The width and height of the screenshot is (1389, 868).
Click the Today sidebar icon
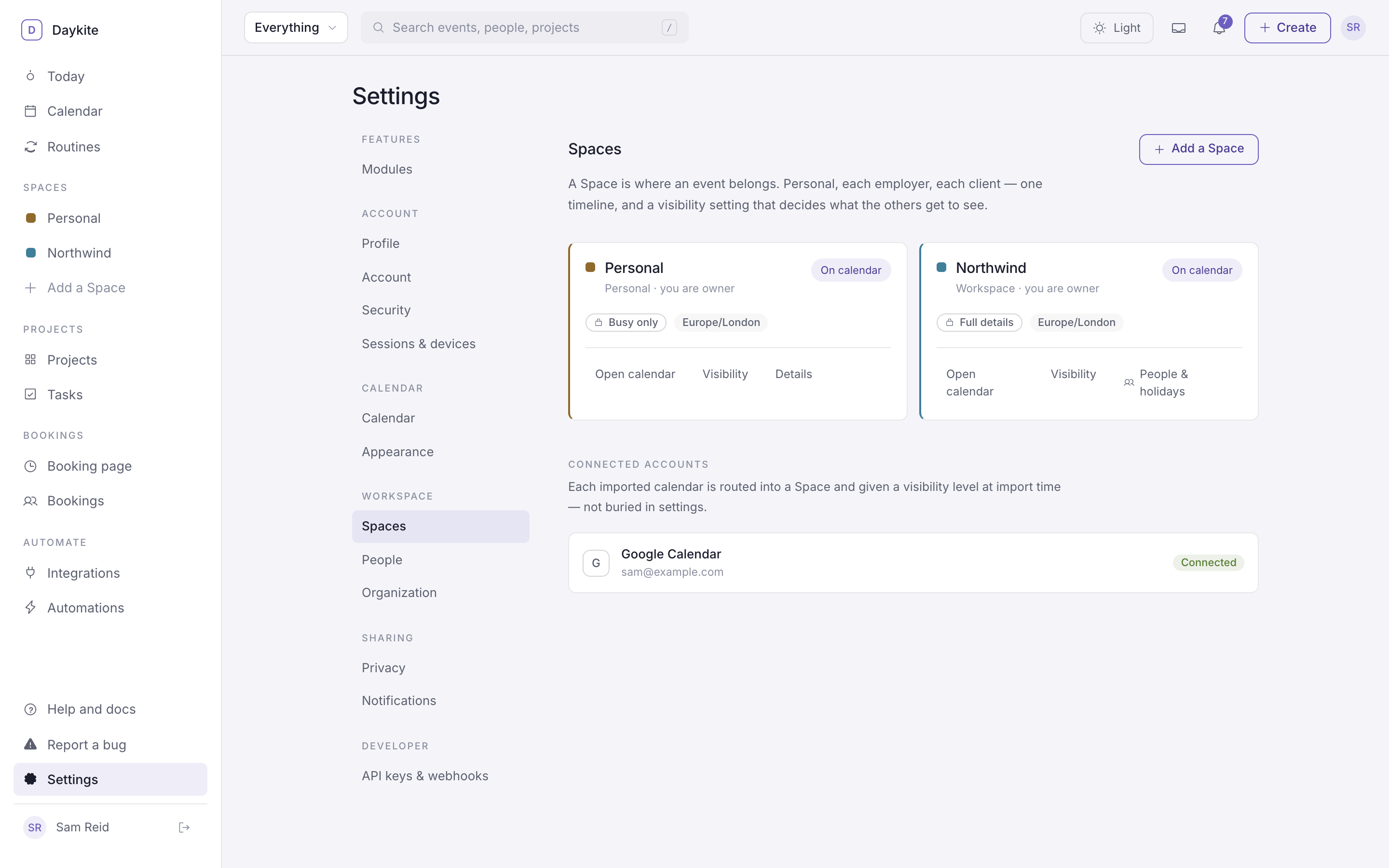(x=30, y=76)
